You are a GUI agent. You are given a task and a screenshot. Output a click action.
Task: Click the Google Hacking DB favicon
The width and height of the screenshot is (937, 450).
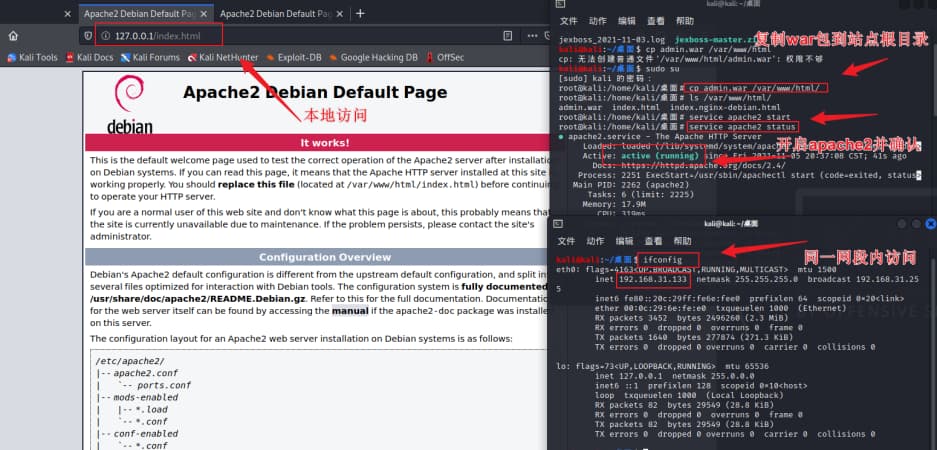(x=333, y=57)
